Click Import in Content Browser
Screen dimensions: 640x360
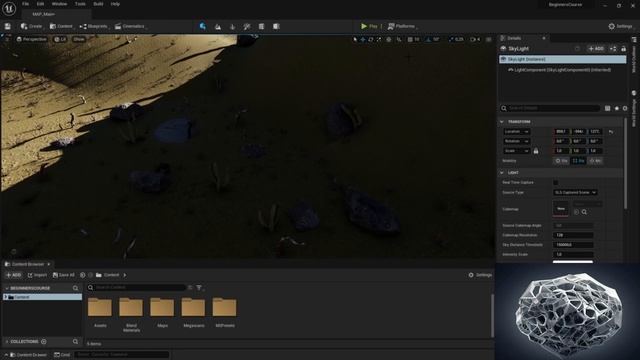click(37, 275)
